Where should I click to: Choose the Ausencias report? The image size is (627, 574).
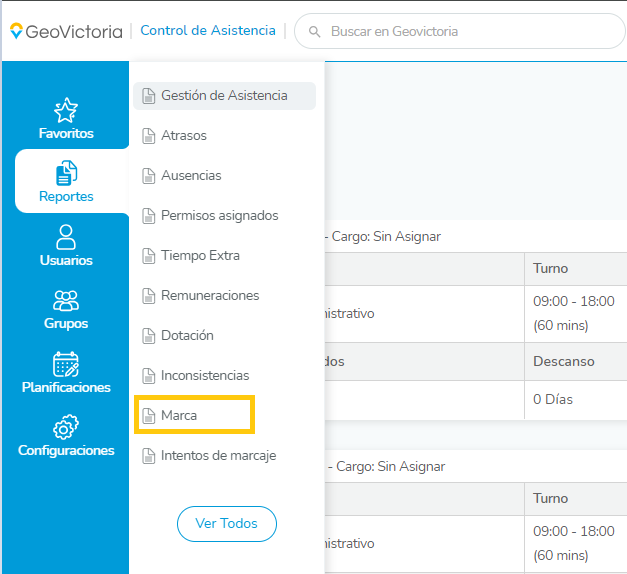pos(191,176)
